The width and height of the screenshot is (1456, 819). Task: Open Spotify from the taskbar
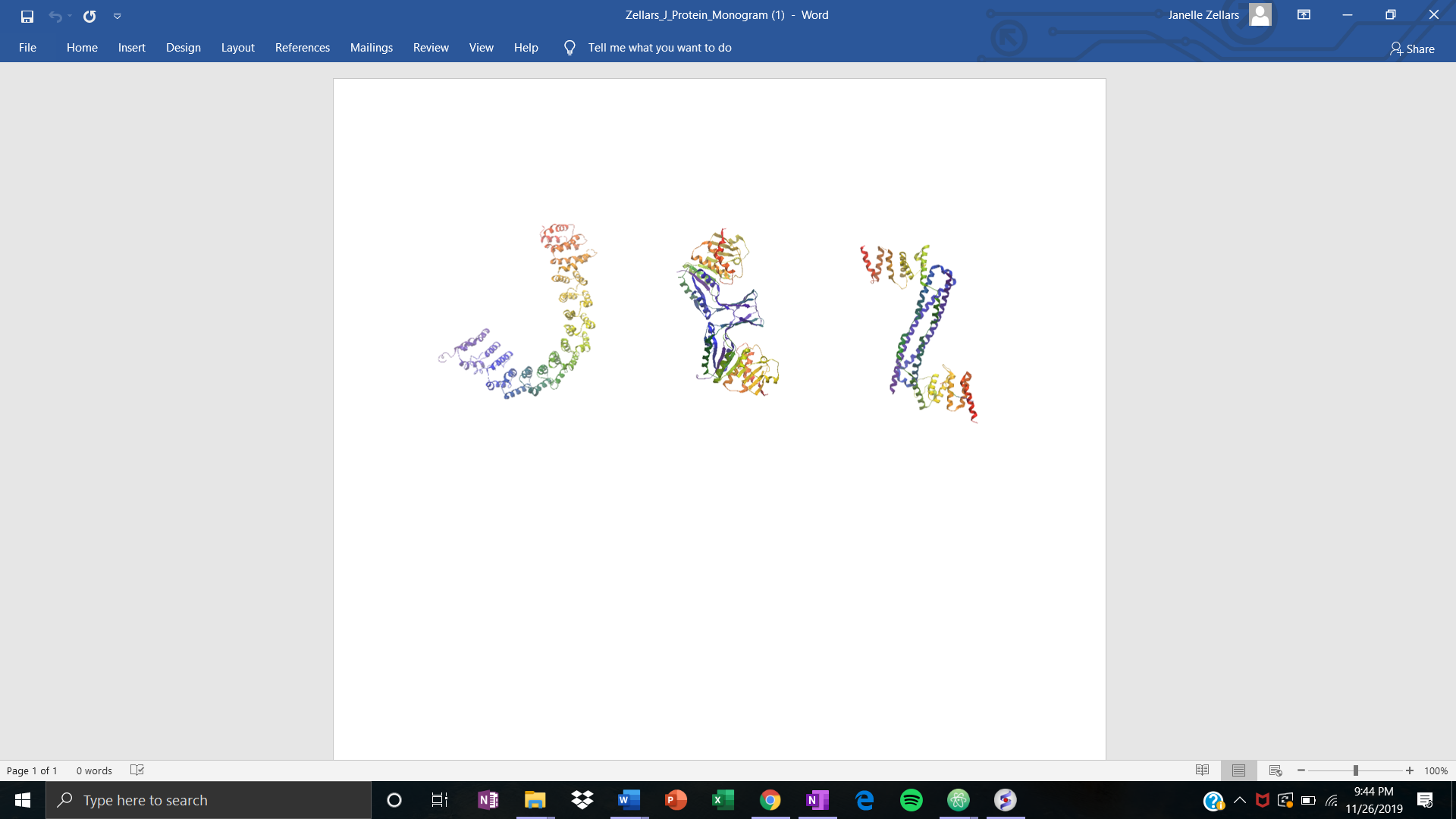[x=912, y=800]
